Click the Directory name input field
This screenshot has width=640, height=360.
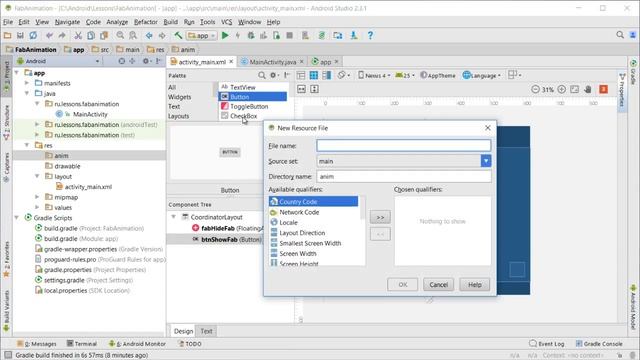pyautogui.click(x=404, y=177)
